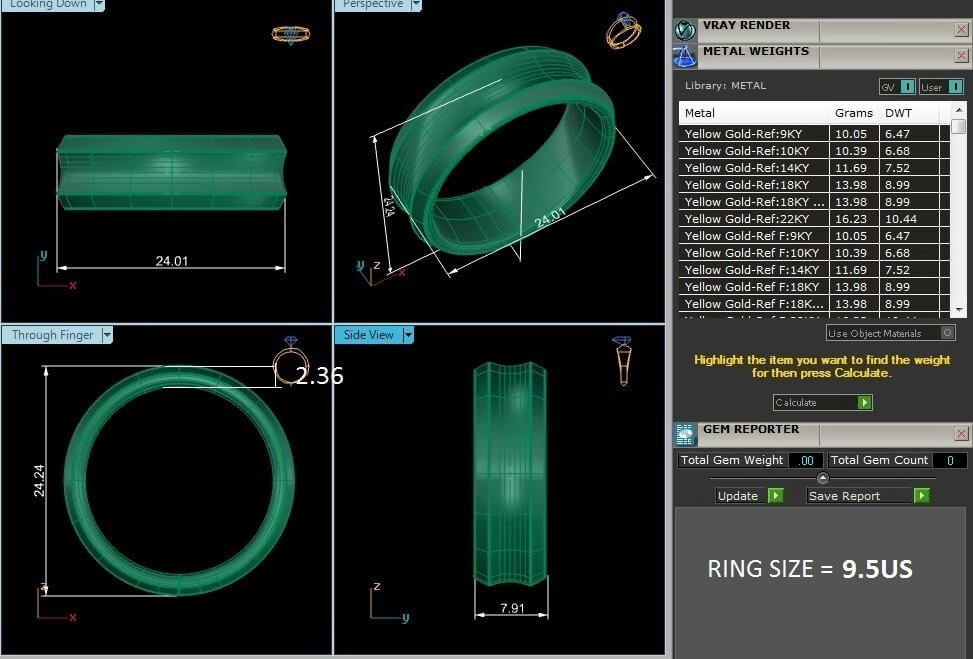The width and height of the screenshot is (973, 659).
Task: Close the Gem Reporter panel
Action: 961,434
